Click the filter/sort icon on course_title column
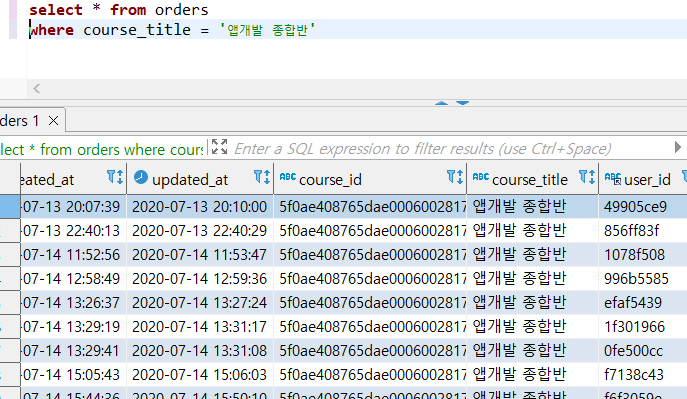Image resolution: width=687 pixels, height=399 pixels. pos(587,177)
